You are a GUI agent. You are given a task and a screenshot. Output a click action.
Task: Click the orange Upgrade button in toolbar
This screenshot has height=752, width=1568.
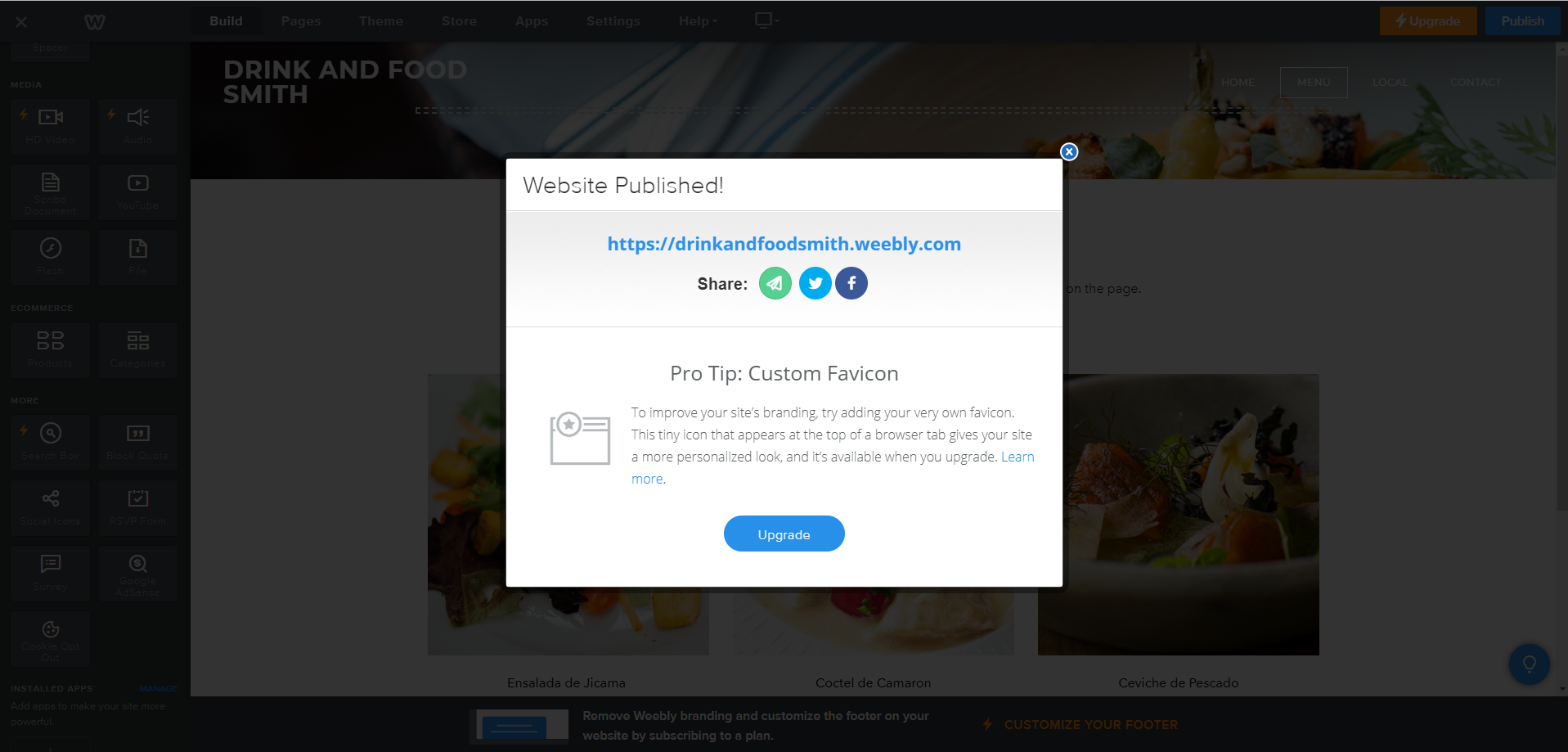[1428, 21]
